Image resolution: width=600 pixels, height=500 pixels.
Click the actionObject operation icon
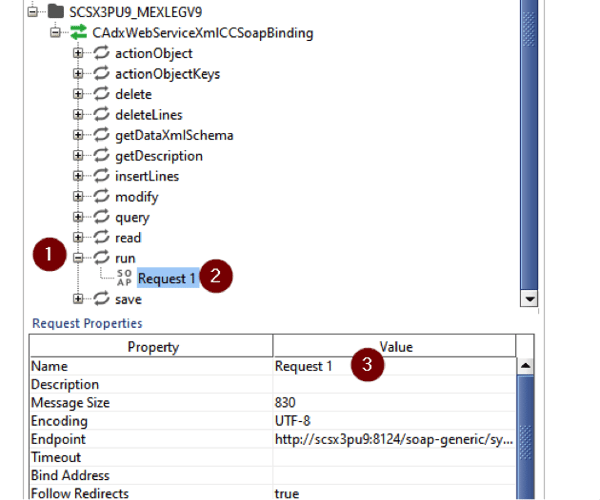tap(101, 53)
